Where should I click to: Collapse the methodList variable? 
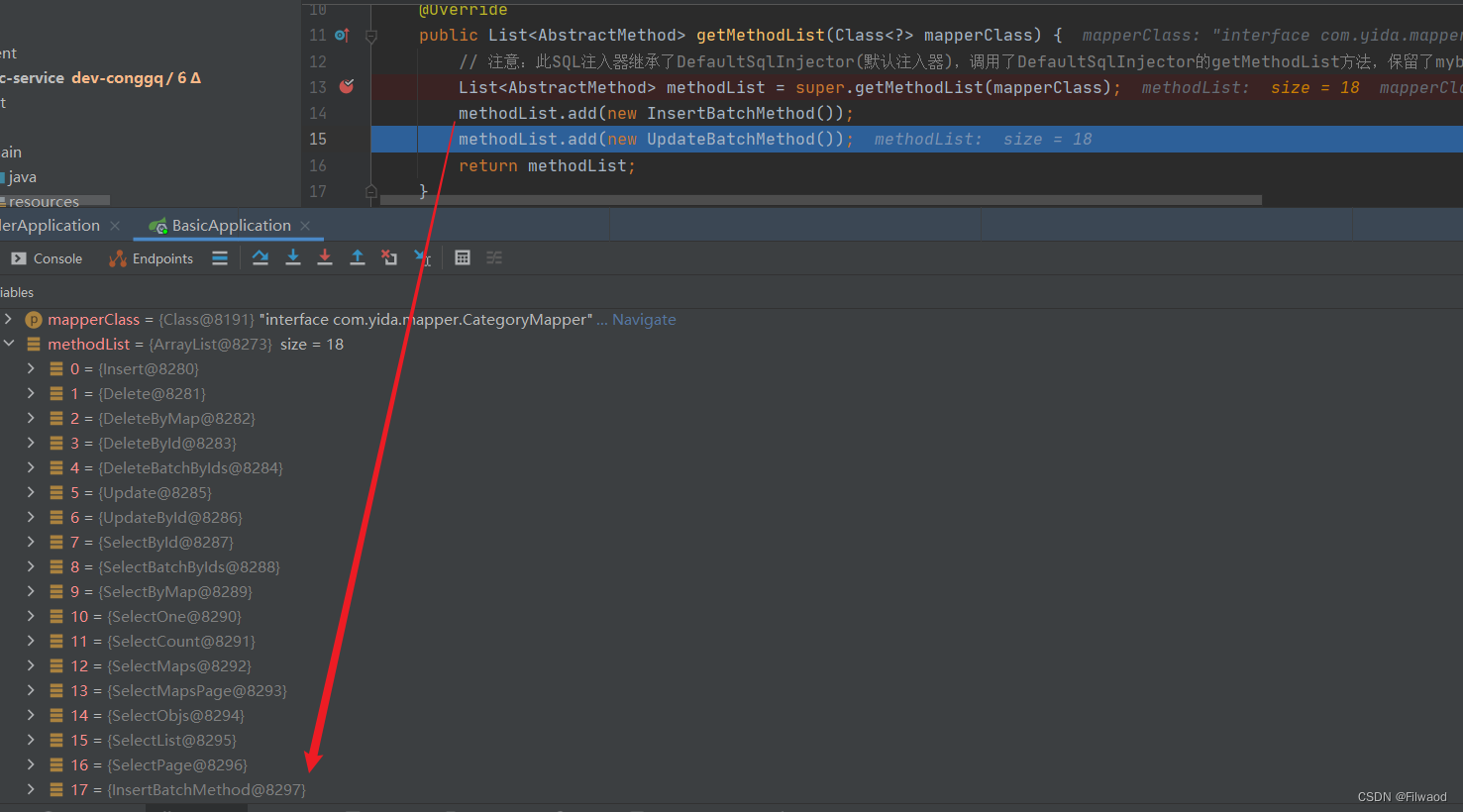(x=9, y=344)
